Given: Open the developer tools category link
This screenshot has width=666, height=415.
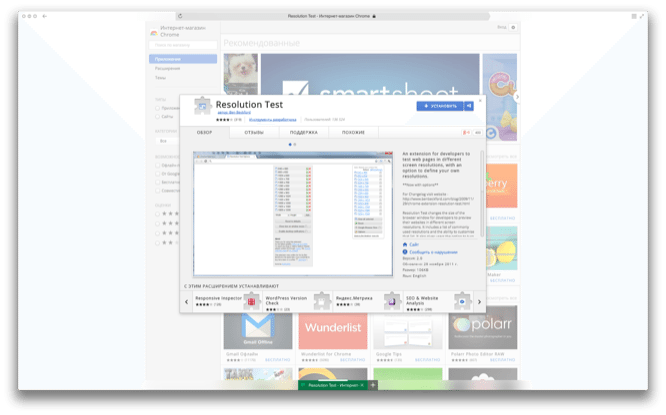Looking at the screenshot, I should pos(273,120).
